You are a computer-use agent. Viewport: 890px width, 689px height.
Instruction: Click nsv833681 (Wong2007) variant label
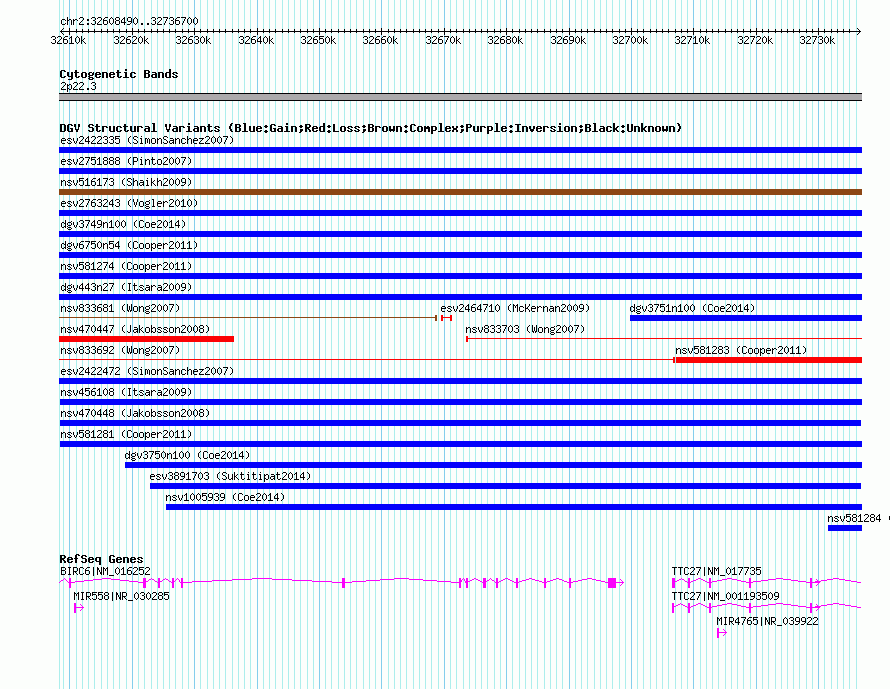click(120, 308)
